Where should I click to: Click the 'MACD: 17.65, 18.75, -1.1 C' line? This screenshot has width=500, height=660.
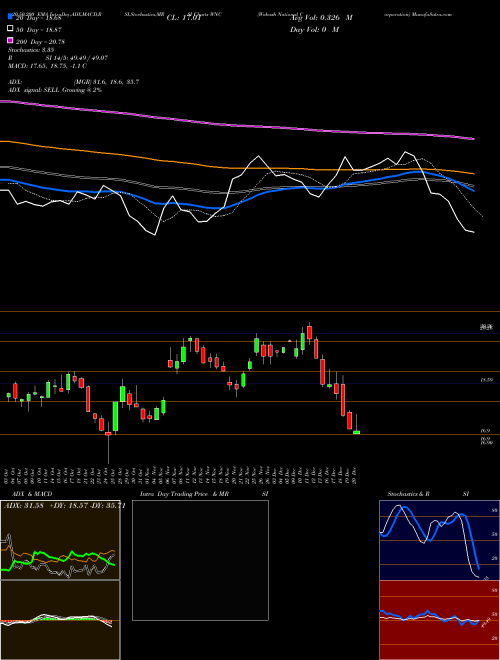(47, 66)
